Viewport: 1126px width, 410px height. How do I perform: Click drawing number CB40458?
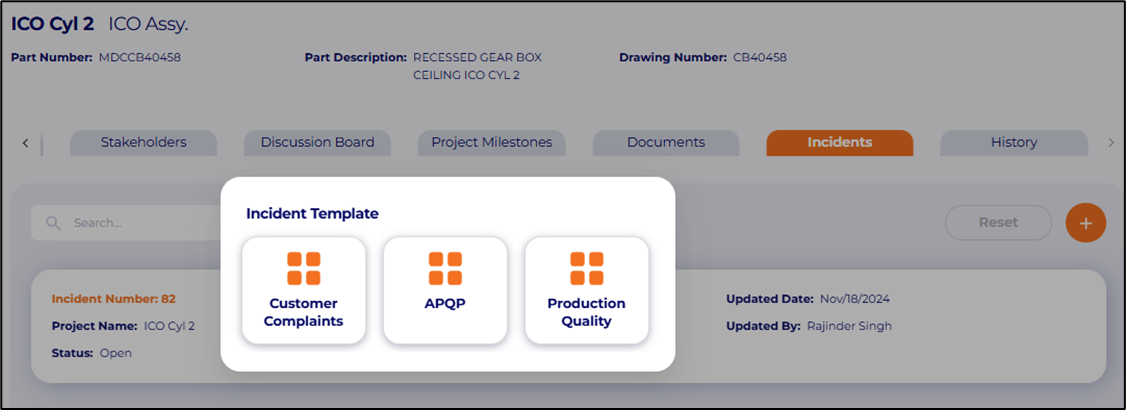(x=759, y=57)
